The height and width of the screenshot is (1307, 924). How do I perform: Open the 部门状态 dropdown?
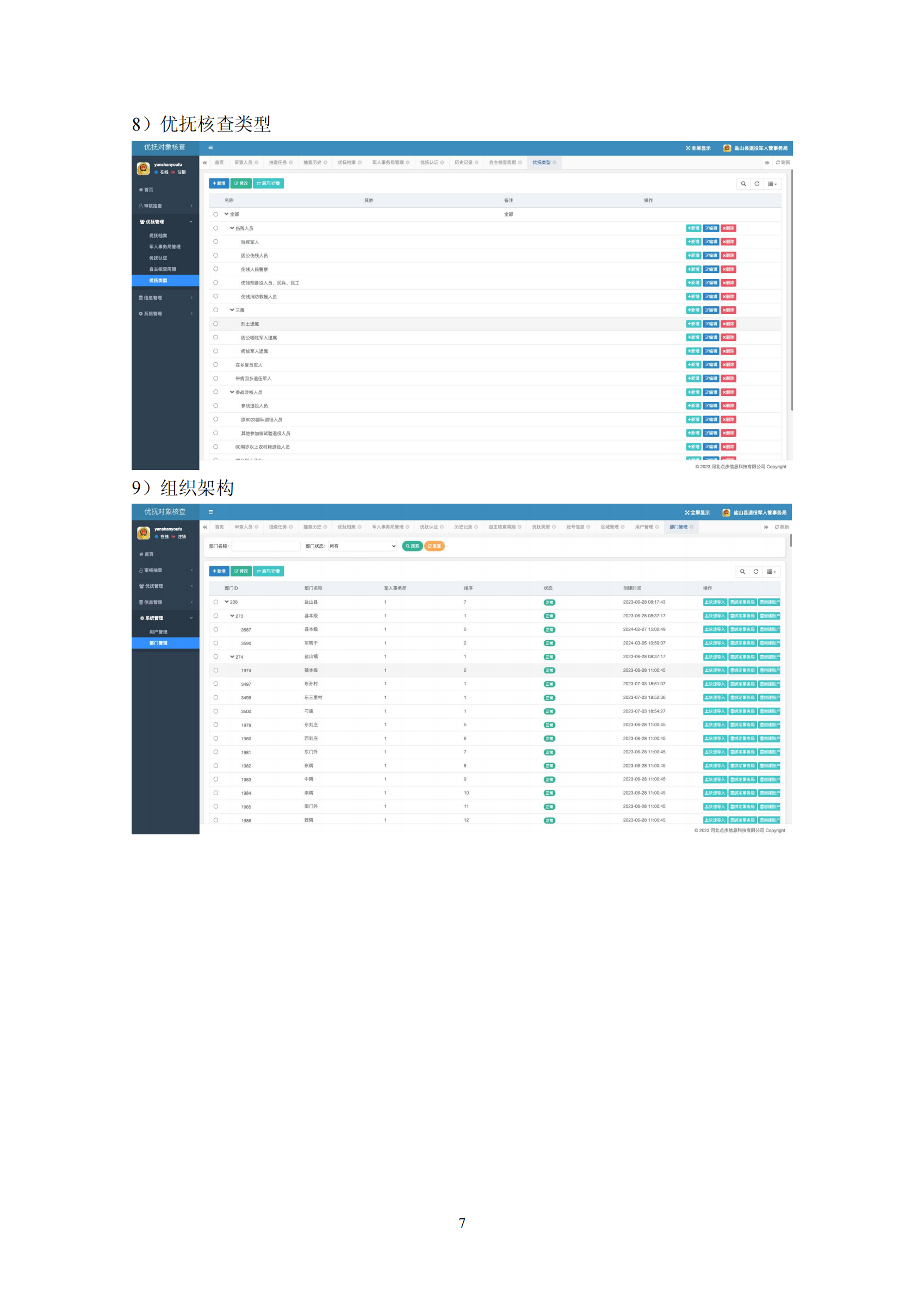[362, 547]
